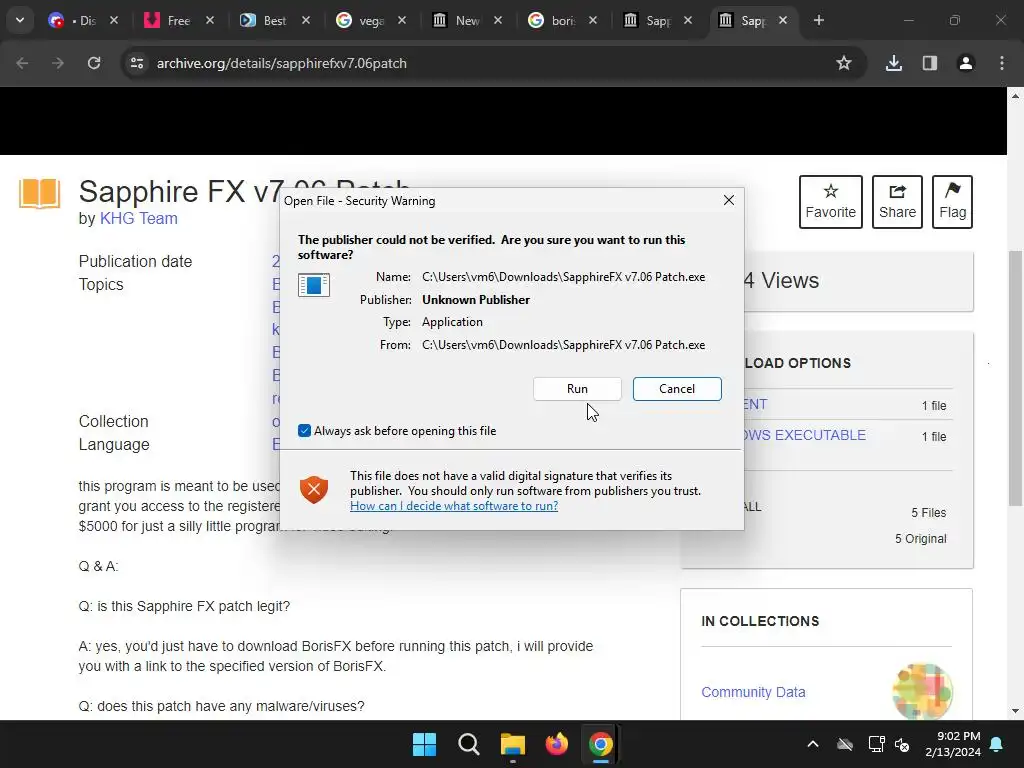Open 'How can I decide what software to run?' link

(x=454, y=505)
